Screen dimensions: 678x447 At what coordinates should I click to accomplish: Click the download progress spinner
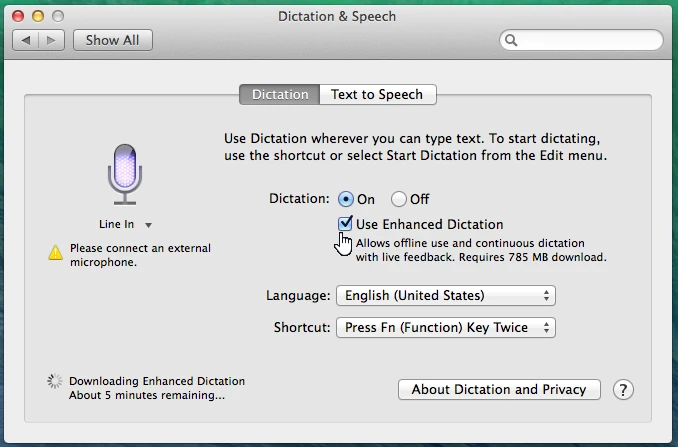[x=55, y=381]
